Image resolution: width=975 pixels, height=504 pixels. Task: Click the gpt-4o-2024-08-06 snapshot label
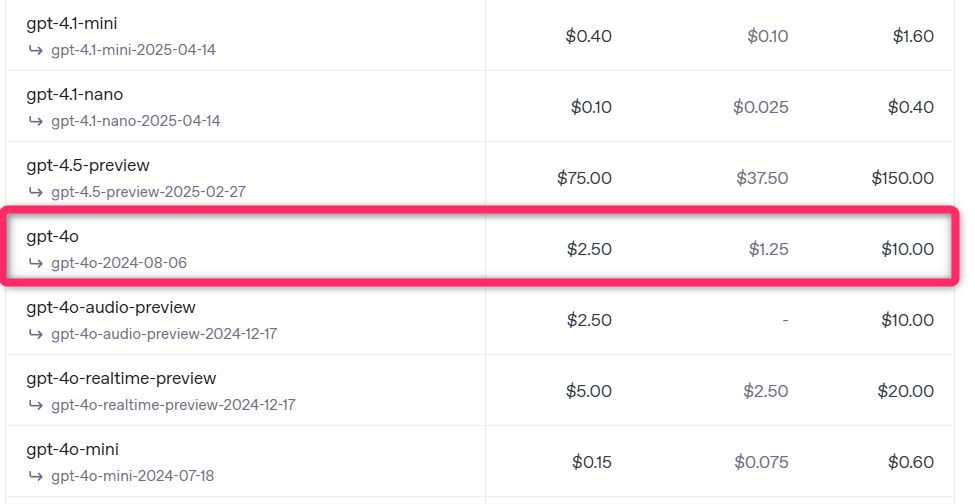(x=119, y=263)
